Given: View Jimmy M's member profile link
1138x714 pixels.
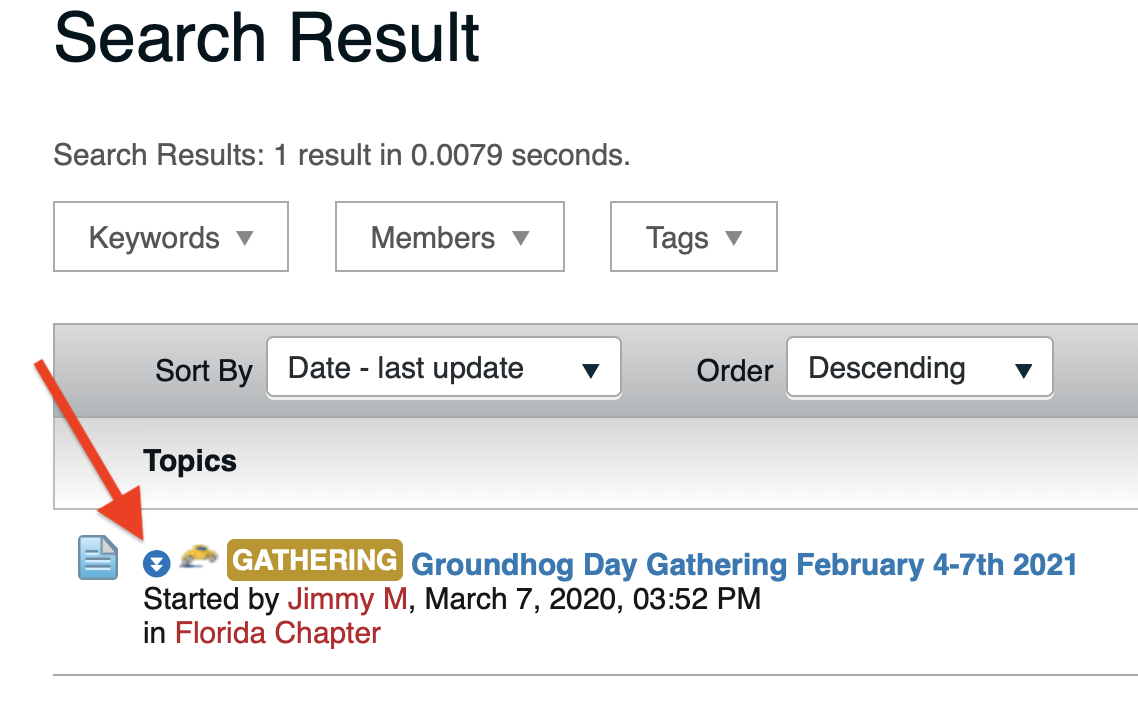Looking at the screenshot, I should pyautogui.click(x=348, y=599).
